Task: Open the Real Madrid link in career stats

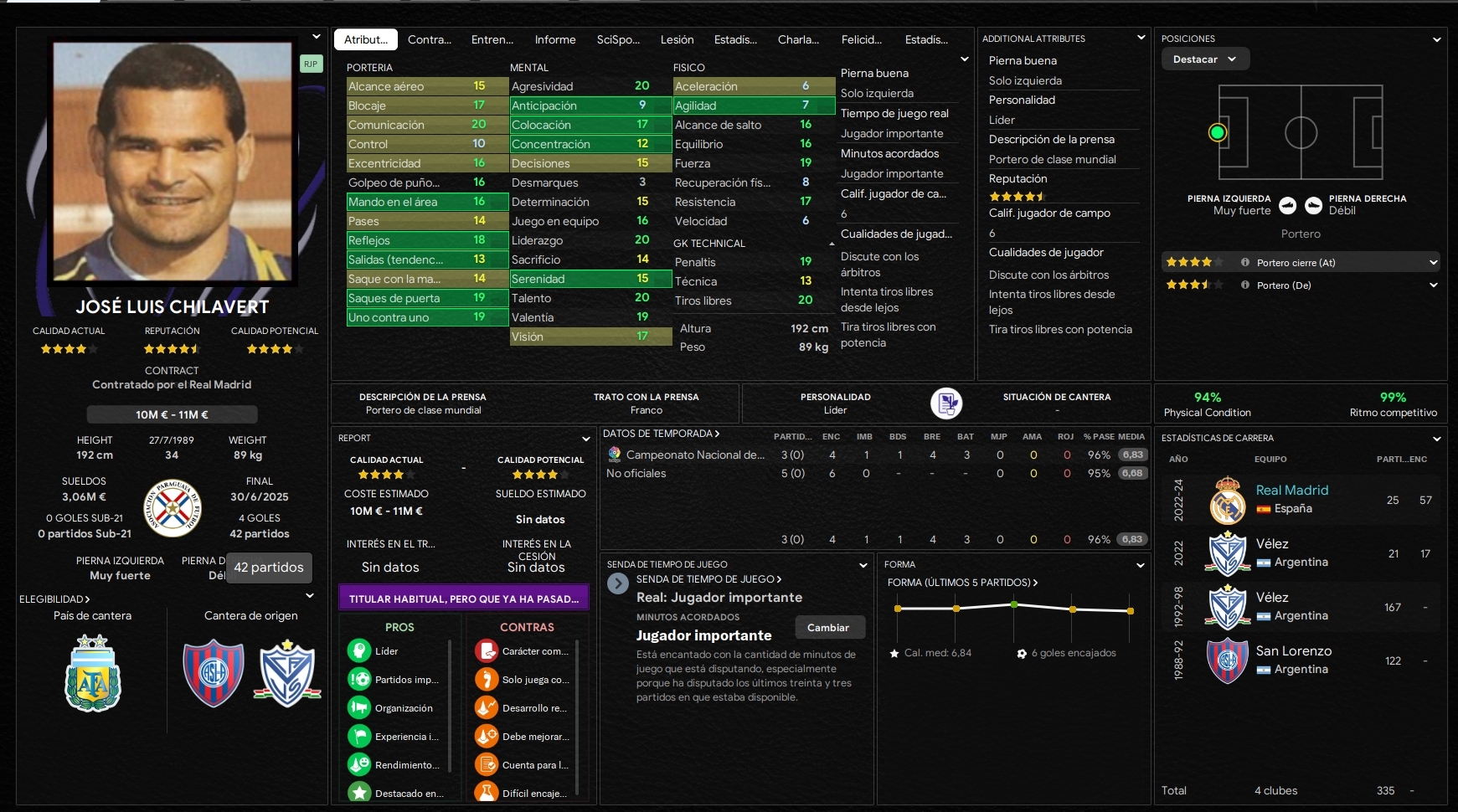Action: tap(1291, 490)
